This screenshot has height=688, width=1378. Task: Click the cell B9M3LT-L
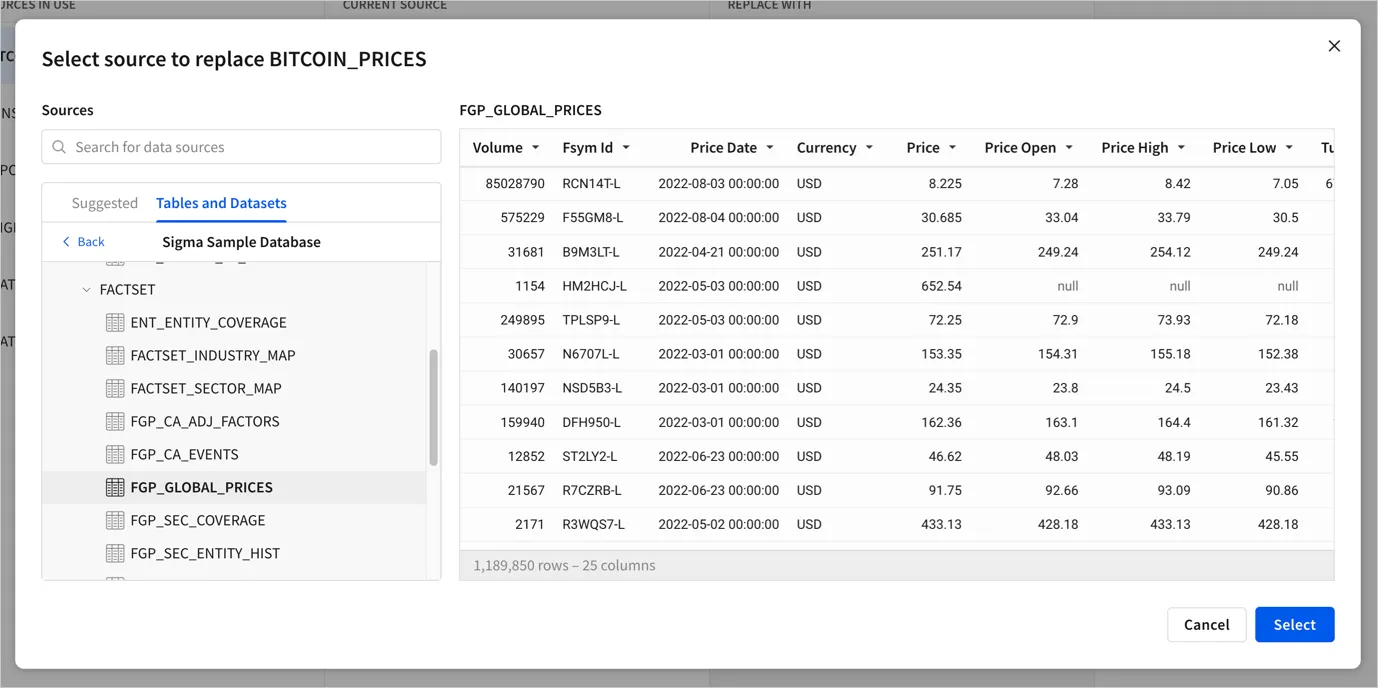point(591,252)
